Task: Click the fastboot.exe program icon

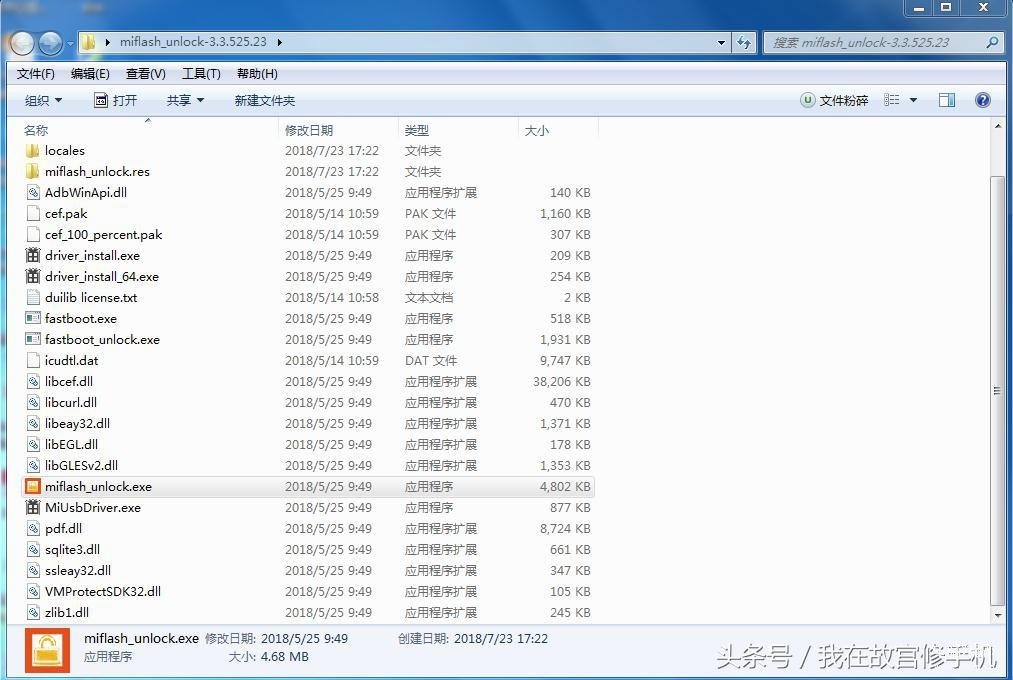Action: pyautogui.click(x=33, y=318)
